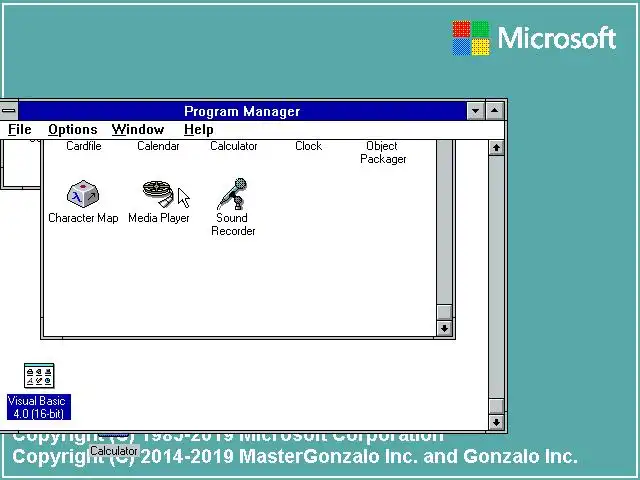Screen dimensions: 640x480
Task: Click inner group window scrollbar thumb
Action: tap(444, 312)
